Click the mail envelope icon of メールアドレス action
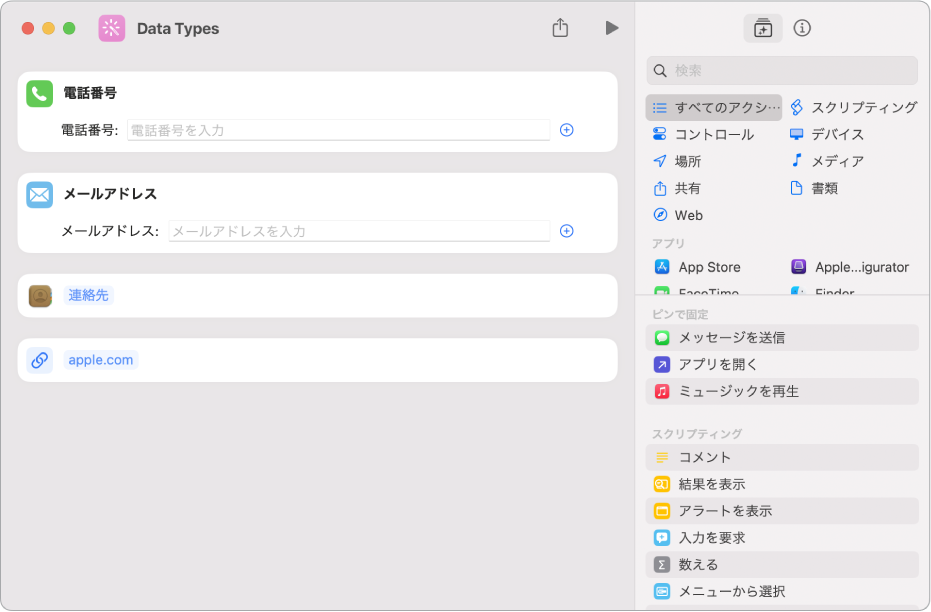 pos(40,195)
